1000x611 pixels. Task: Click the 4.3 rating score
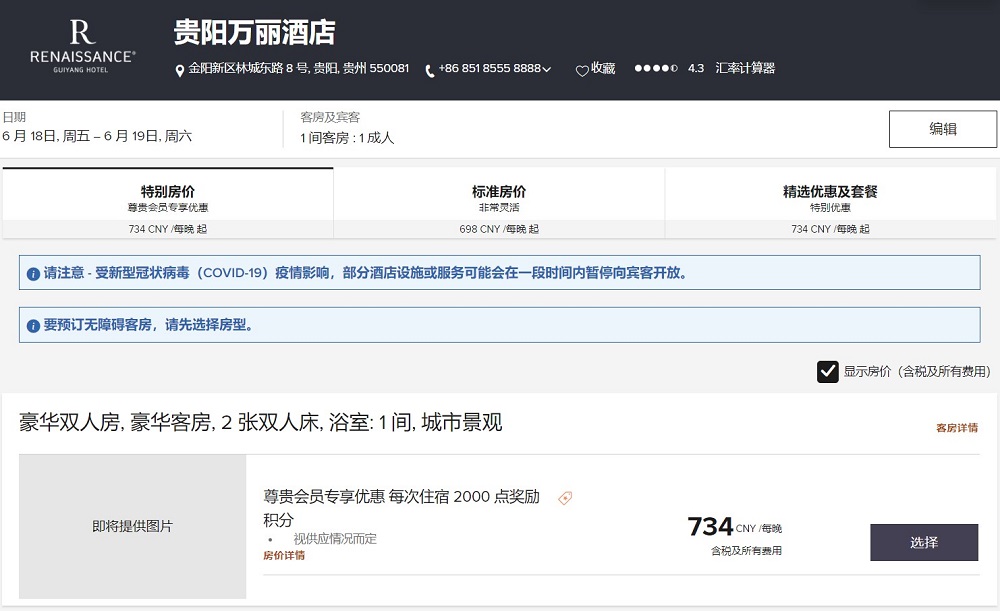click(x=696, y=68)
